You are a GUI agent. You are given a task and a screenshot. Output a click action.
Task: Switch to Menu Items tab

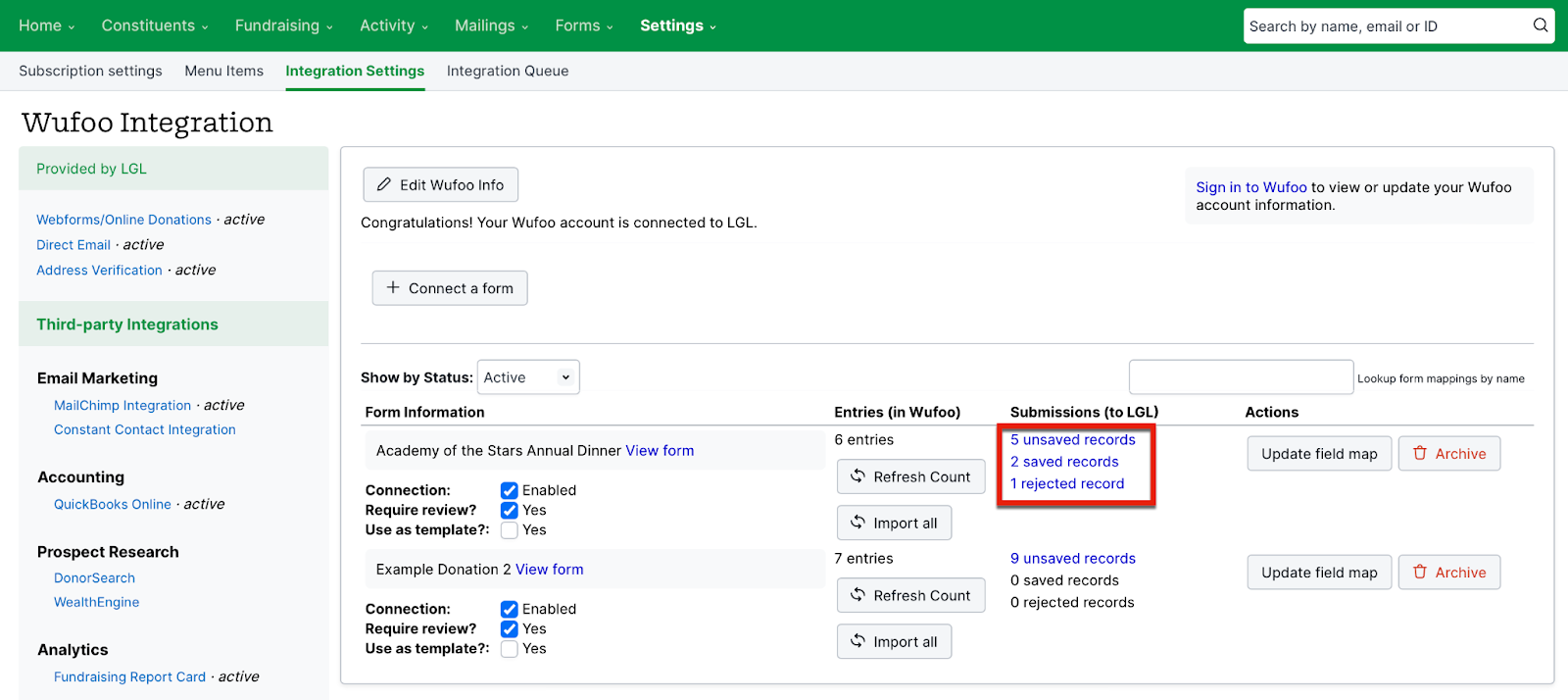pos(224,71)
